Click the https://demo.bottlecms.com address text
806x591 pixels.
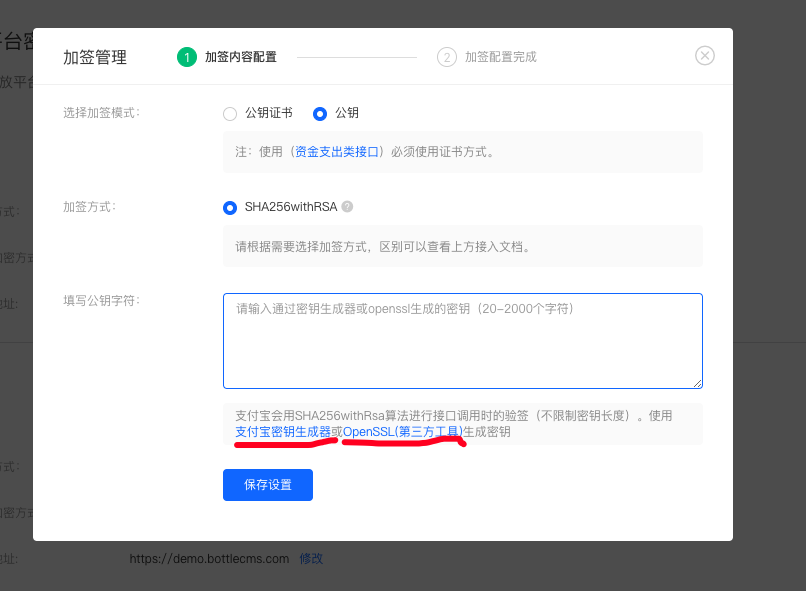[x=209, y=559]
